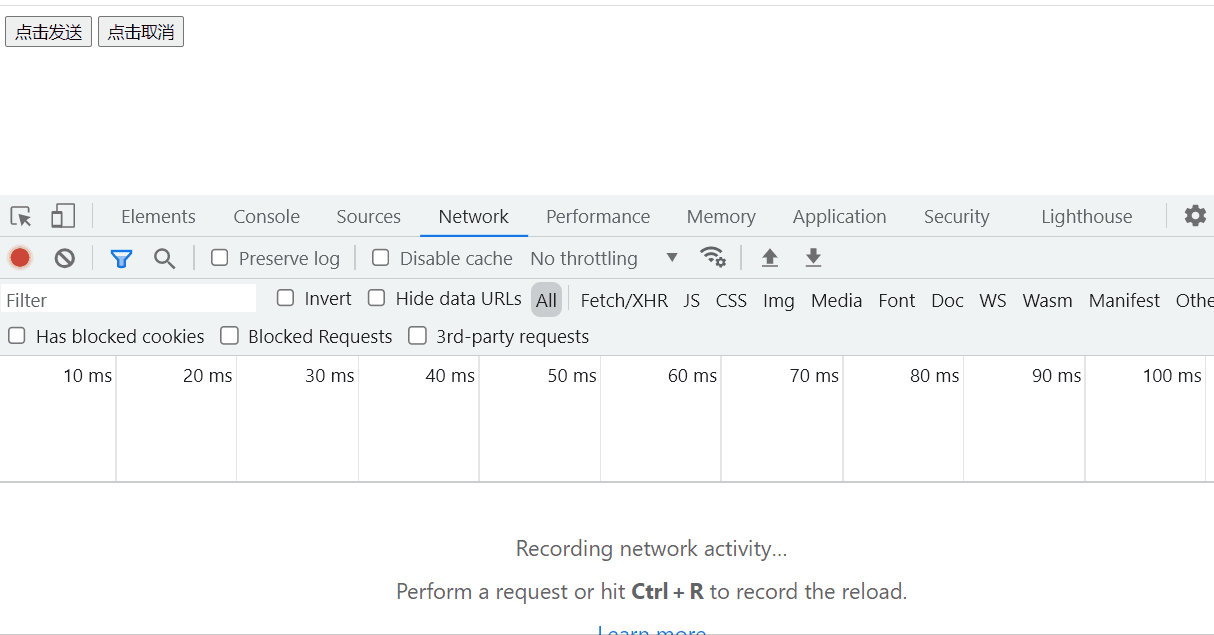
Task: Toggle the device toolbar icon
Action: tap(63, 216)
